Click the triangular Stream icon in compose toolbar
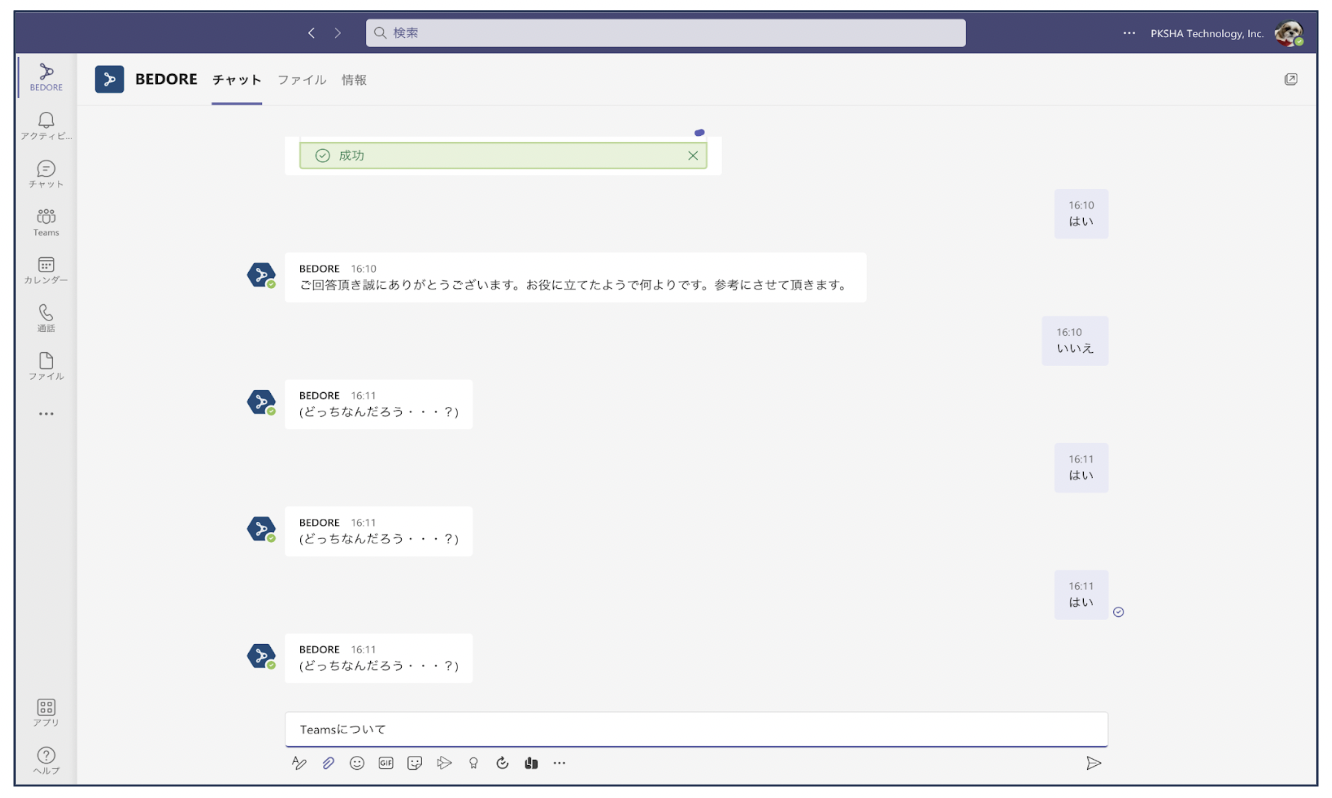The height and width of the screenshot is (798, 1332). coord(445,763)
